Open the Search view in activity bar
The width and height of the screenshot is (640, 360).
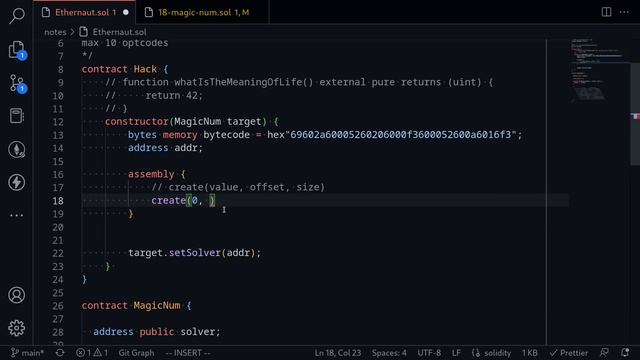click(x=17, y=16)
